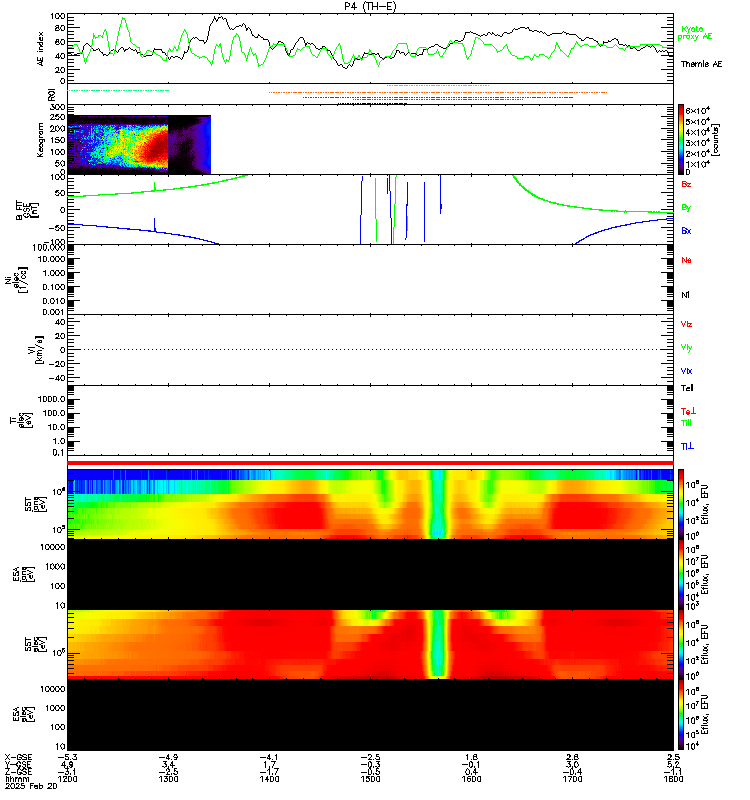Click the ESA elec [eV] axis label

click(23, 715)
